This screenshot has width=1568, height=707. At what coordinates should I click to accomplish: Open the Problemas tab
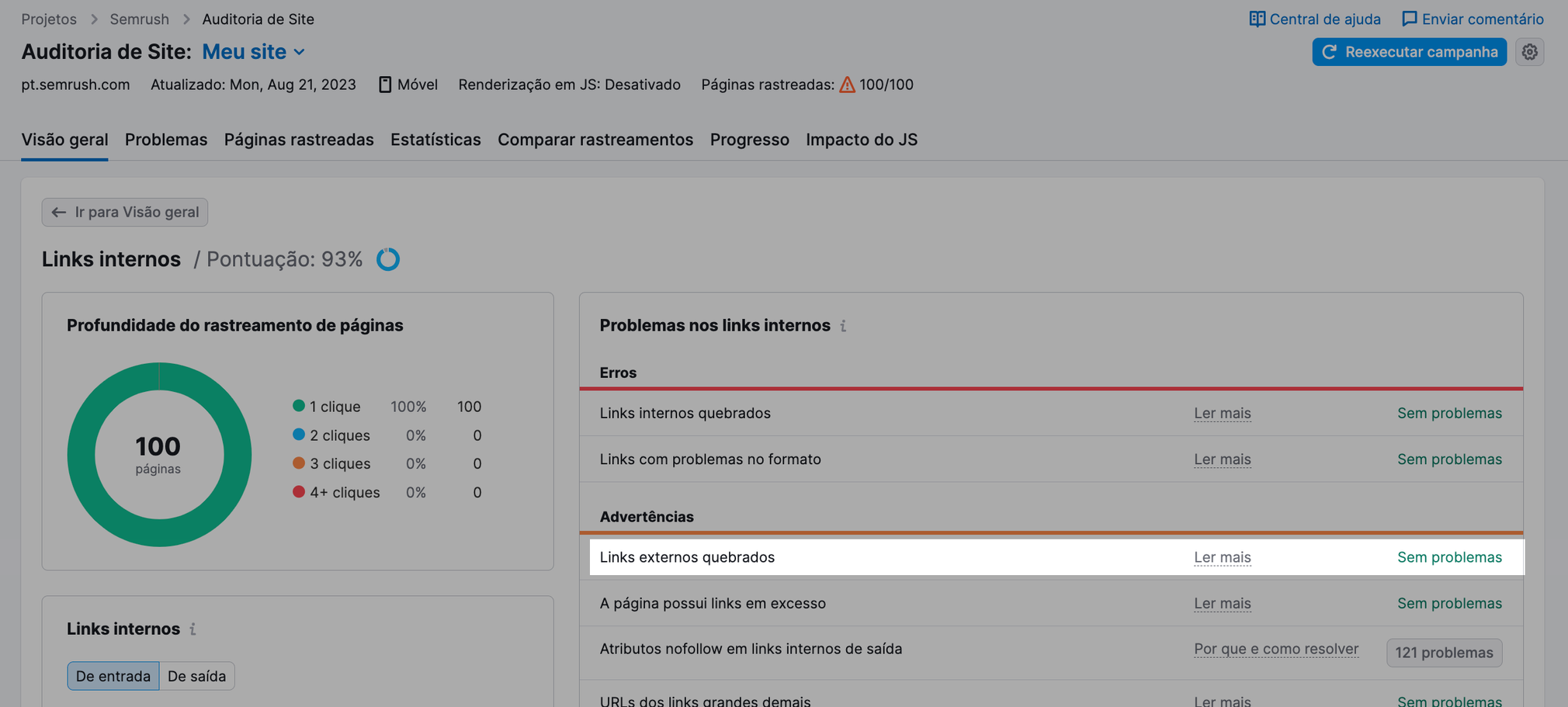point(166,140)
